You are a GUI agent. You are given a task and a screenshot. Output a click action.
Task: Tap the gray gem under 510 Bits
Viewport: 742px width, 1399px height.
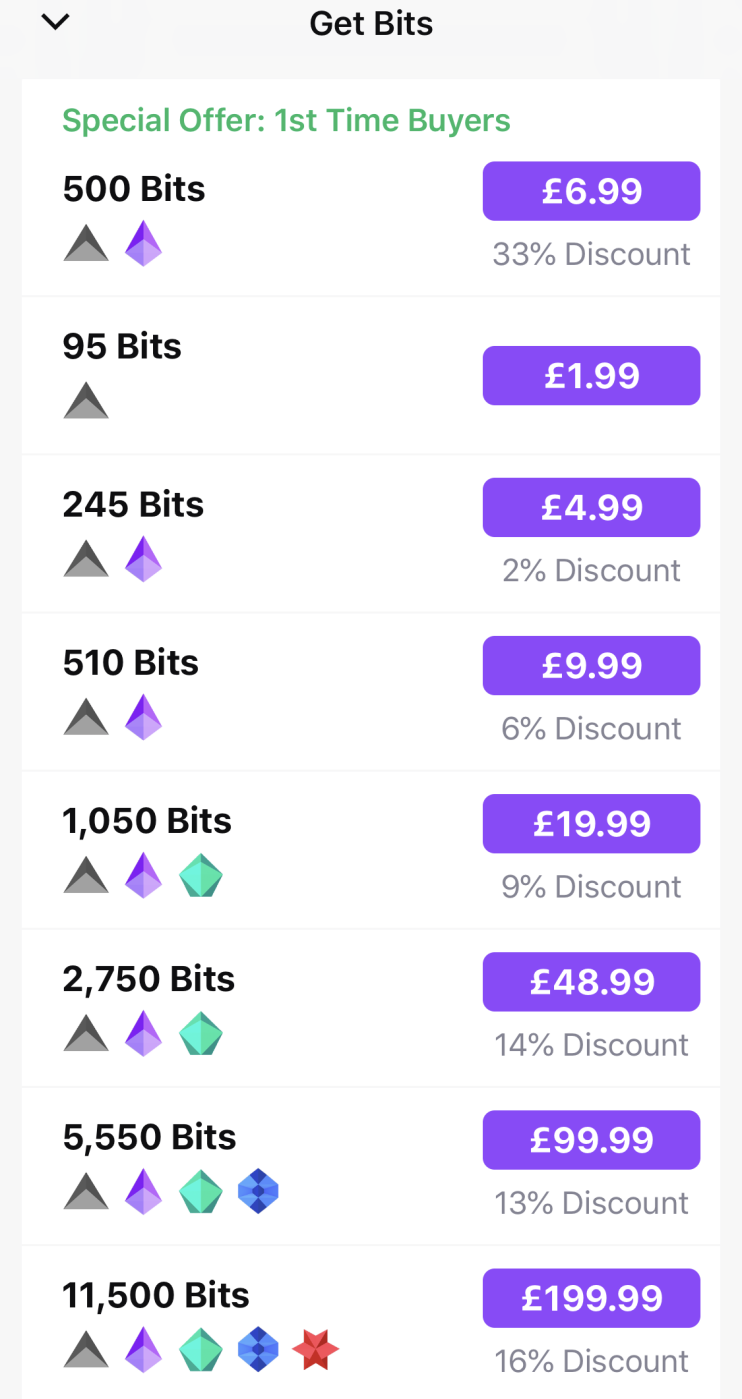pos(86,717)
